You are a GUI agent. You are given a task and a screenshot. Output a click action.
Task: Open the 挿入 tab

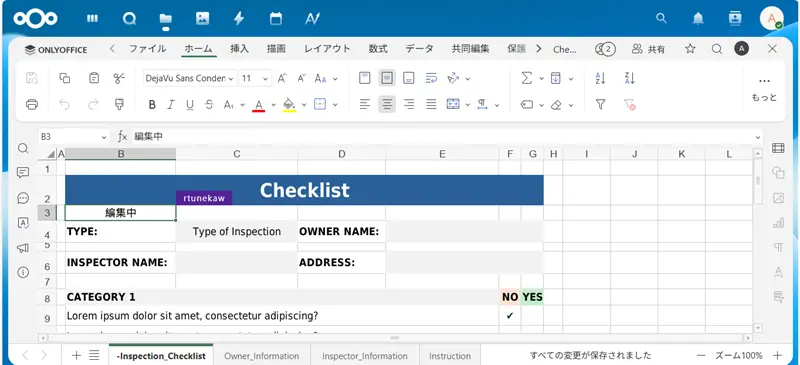pos(239,49)
